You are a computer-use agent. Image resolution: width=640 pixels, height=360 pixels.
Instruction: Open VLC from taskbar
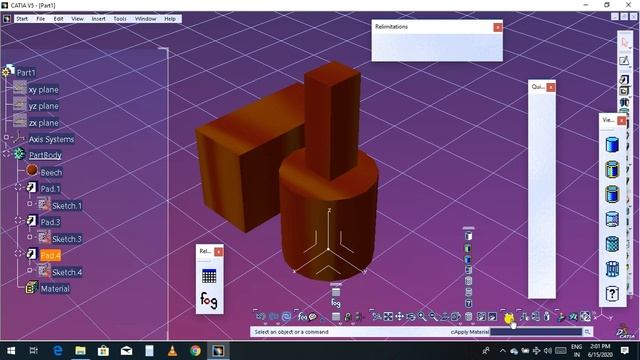pyautogui.click(x=172, y=351)
